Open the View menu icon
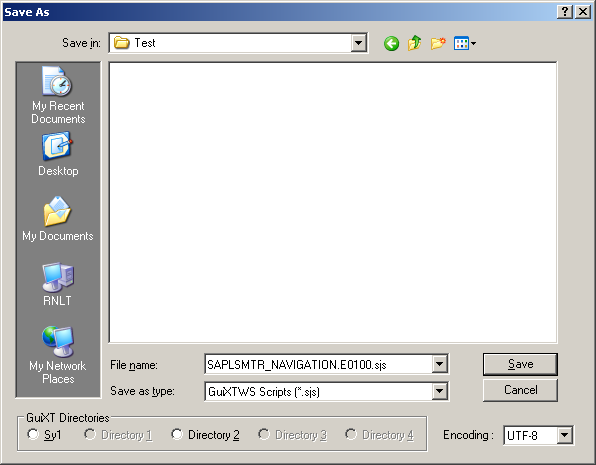Viewport: 596px width, 465px height. tap(464, 43)
